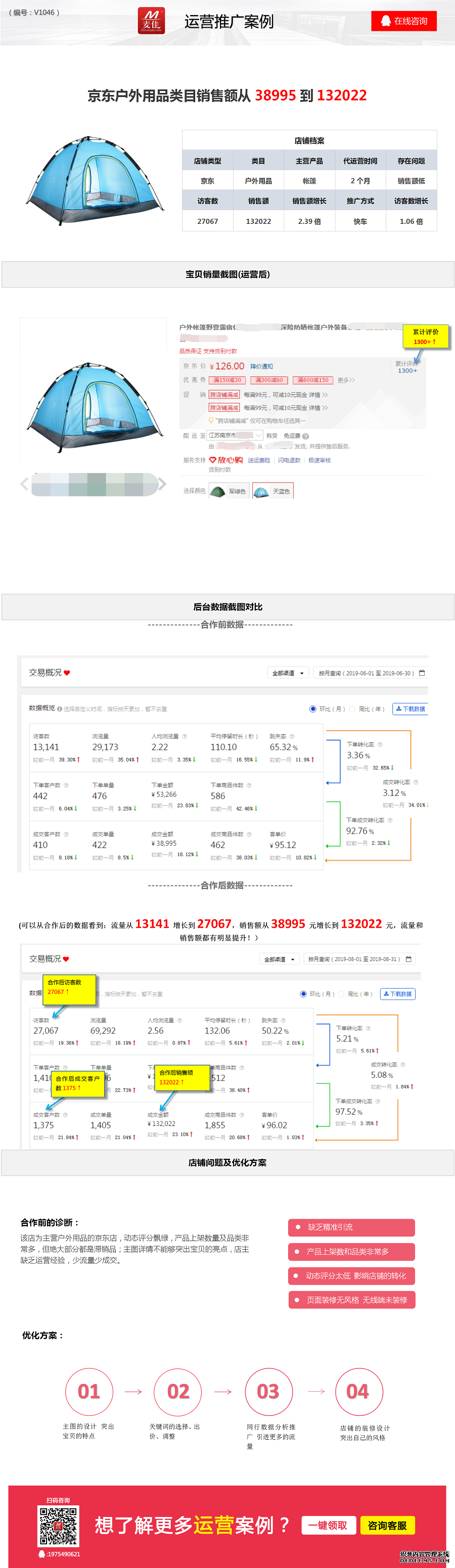Click calendar icon beside August date range

(408, 959)
